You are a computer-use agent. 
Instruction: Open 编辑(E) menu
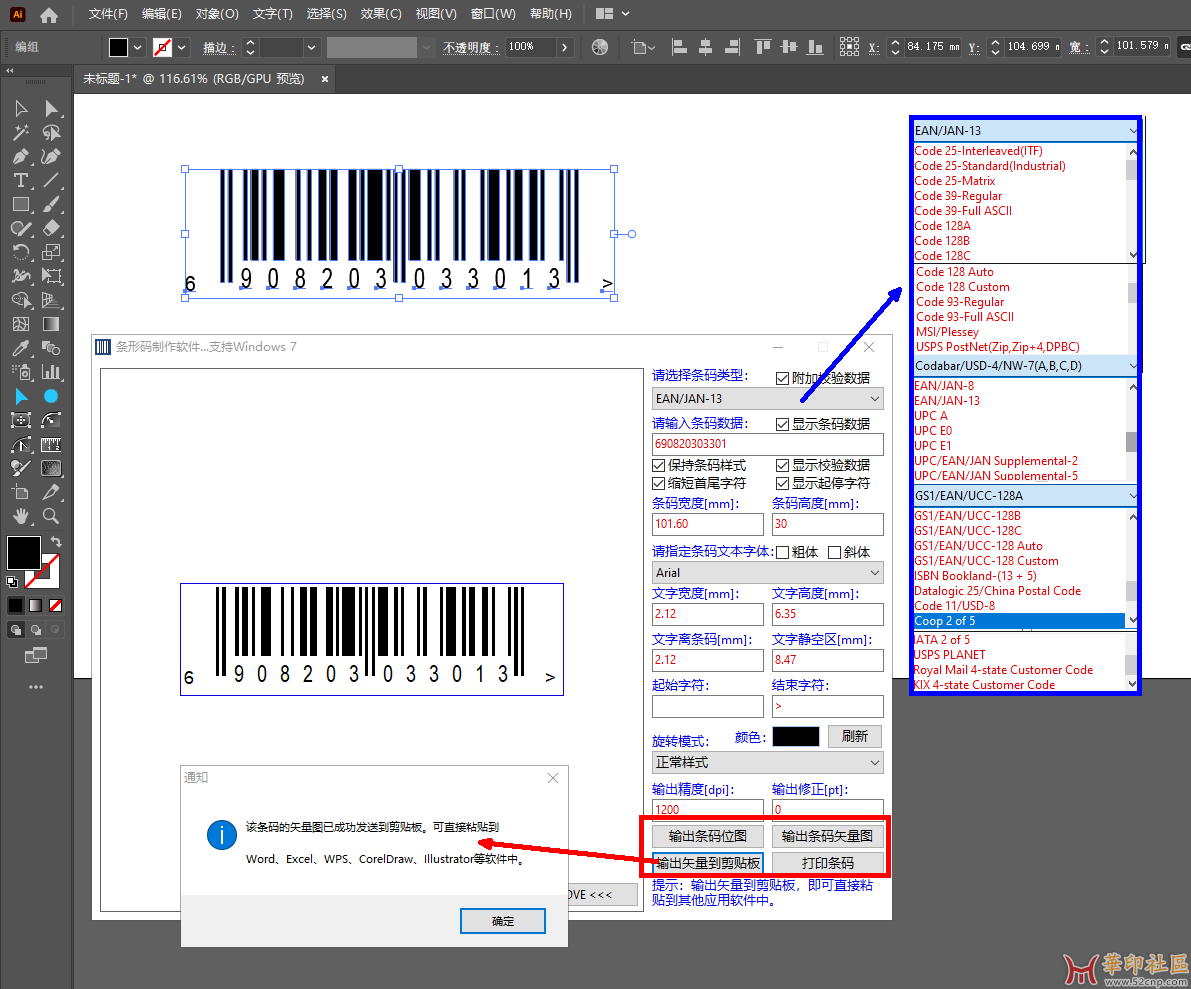coord(162,14)
